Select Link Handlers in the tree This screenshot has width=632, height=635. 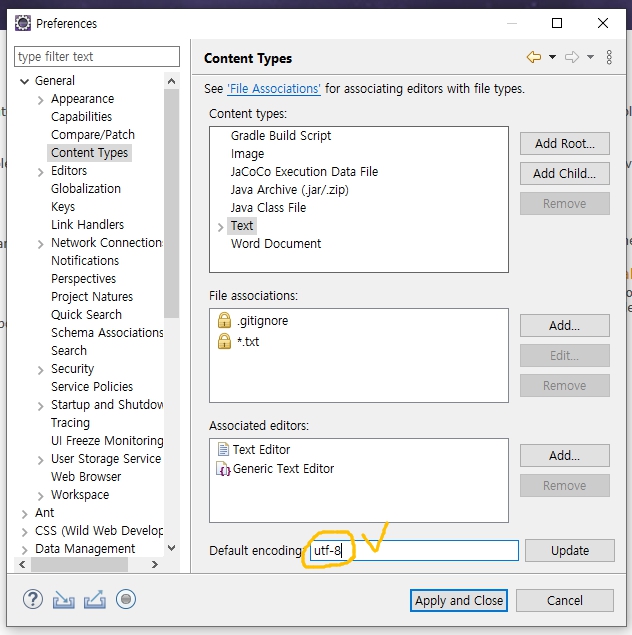[x=87, y=224]
